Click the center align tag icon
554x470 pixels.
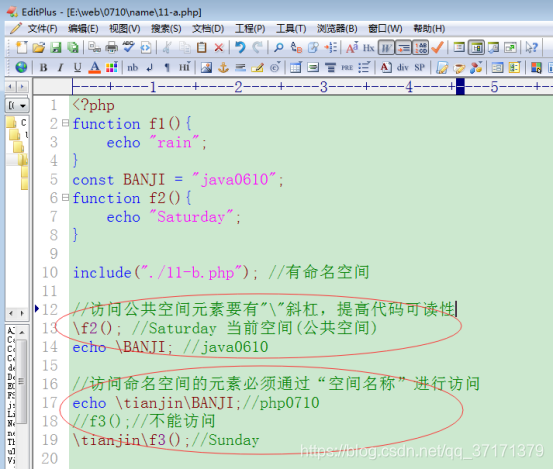[330, 67]
